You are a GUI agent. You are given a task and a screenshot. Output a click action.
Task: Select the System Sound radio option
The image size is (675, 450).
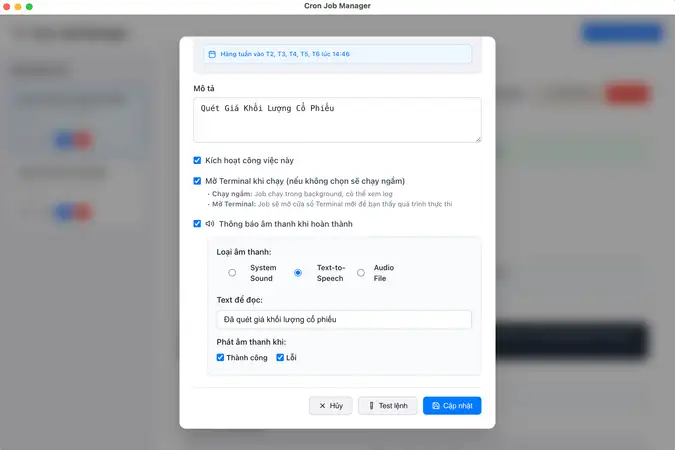pos(232,273)
